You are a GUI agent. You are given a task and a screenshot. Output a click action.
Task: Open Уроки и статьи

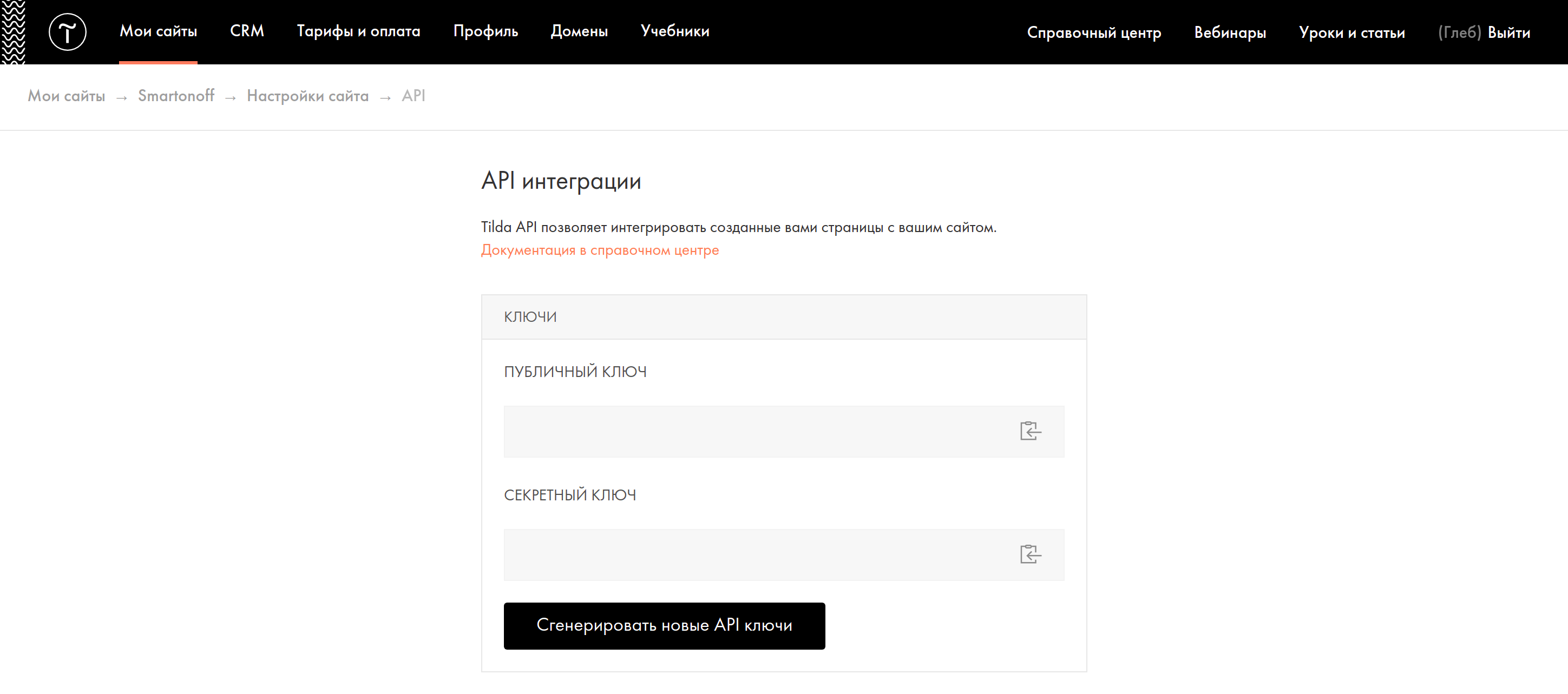click(x=1352, y=33)
